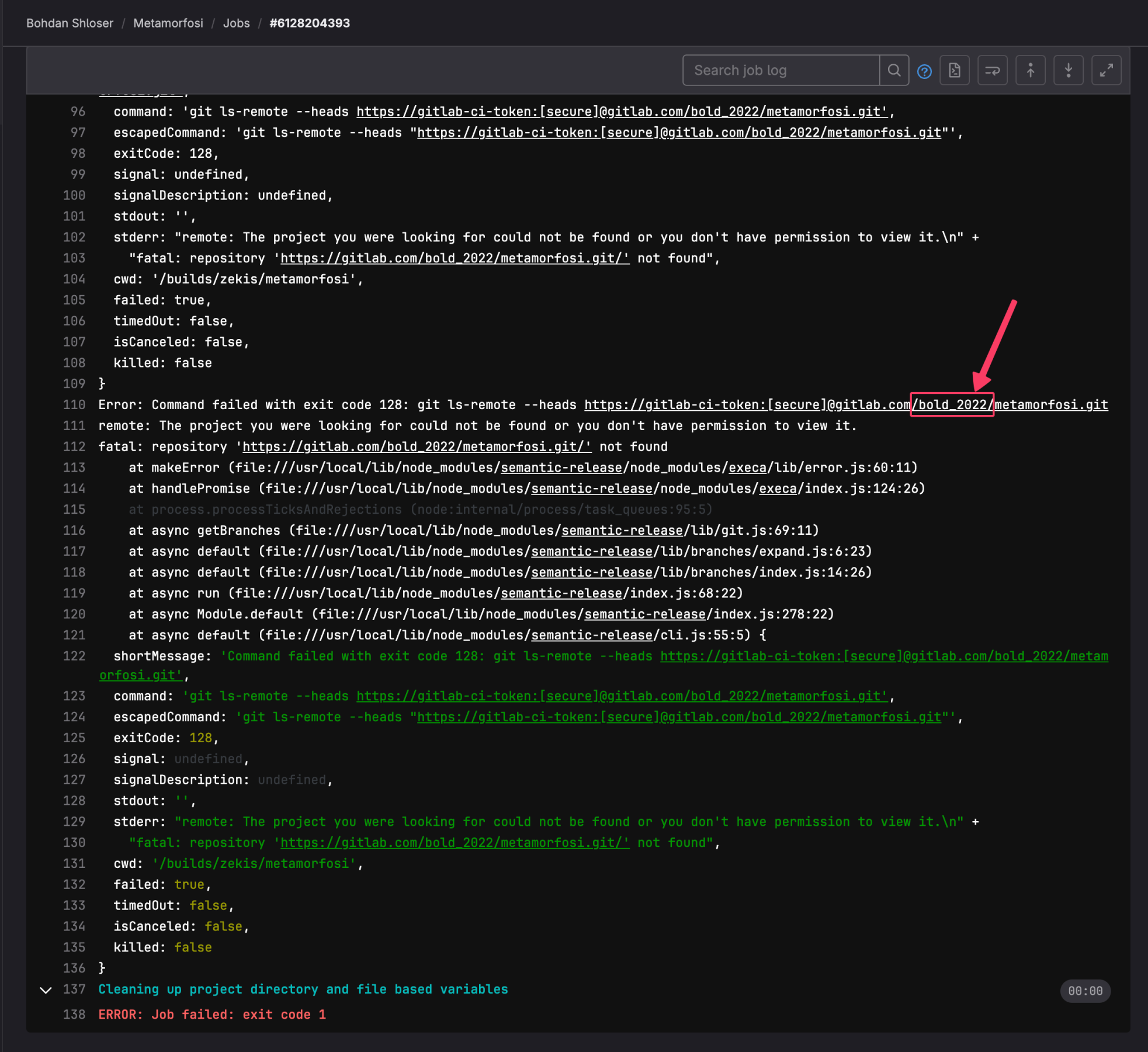Click line number 137

click(x=74, y=989)
